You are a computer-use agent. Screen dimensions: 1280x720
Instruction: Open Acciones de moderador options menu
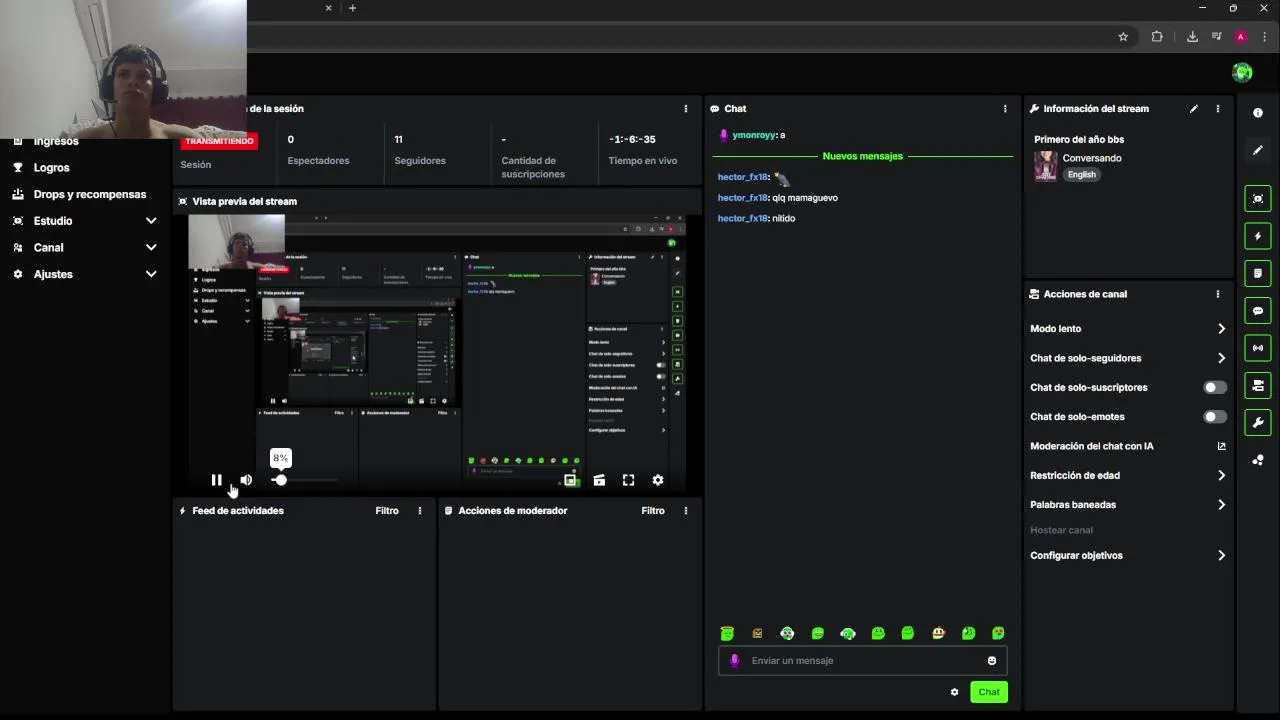coord(686,510)
